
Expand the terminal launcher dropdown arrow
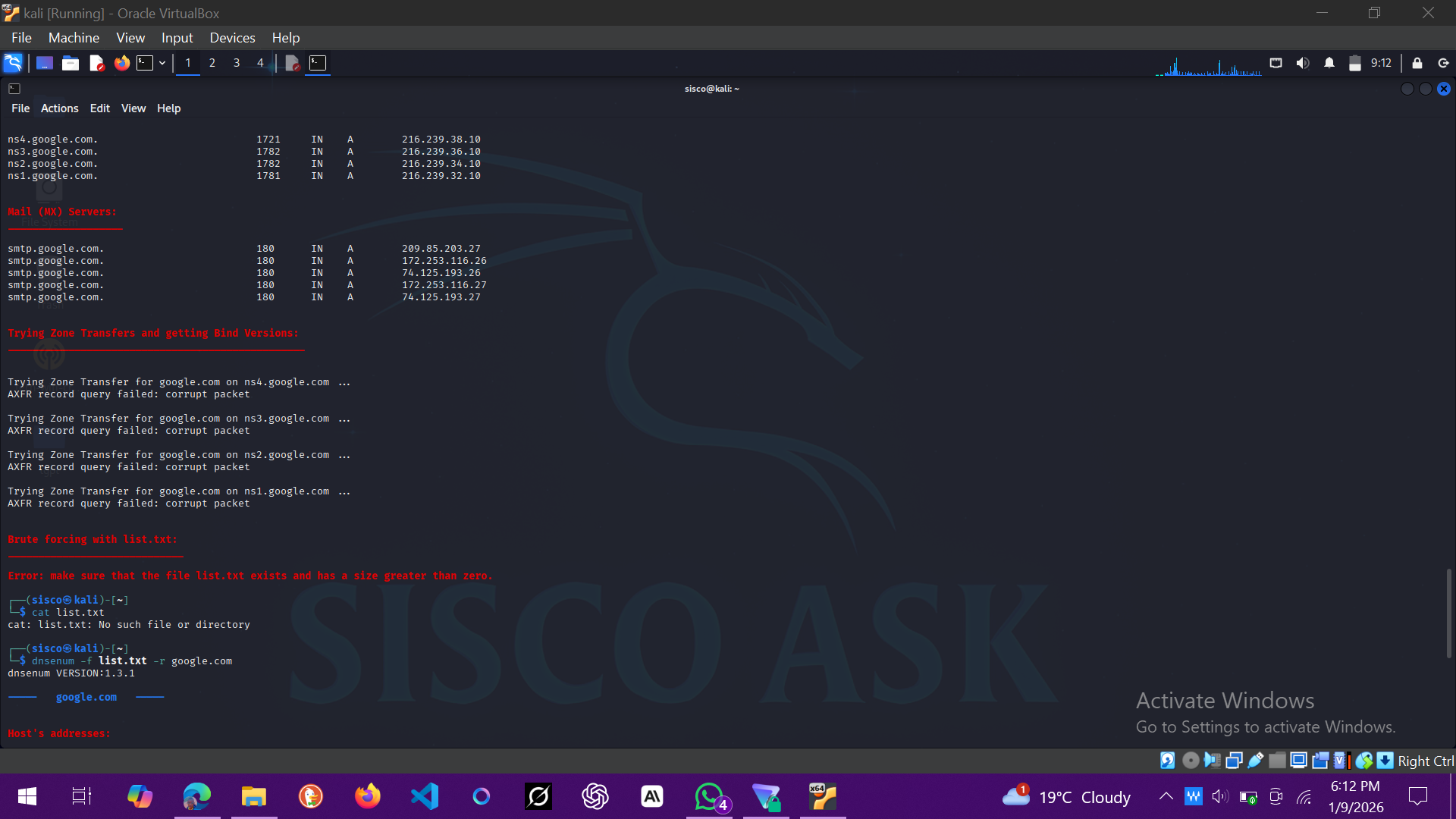click(x=162, y=63)
